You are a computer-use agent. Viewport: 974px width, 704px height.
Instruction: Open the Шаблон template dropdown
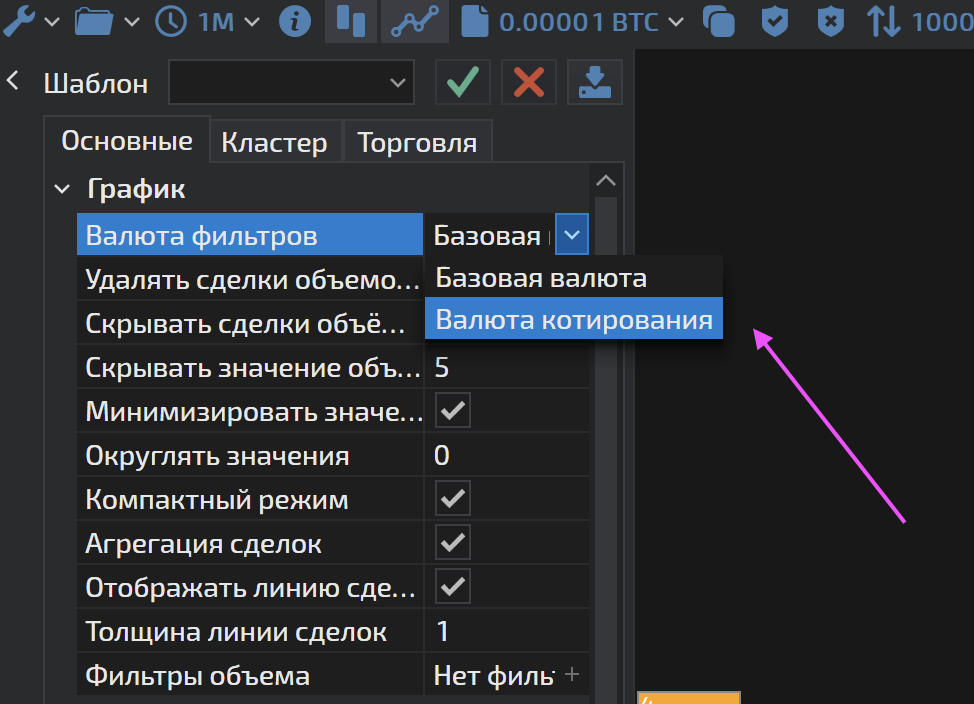(291, 82)
